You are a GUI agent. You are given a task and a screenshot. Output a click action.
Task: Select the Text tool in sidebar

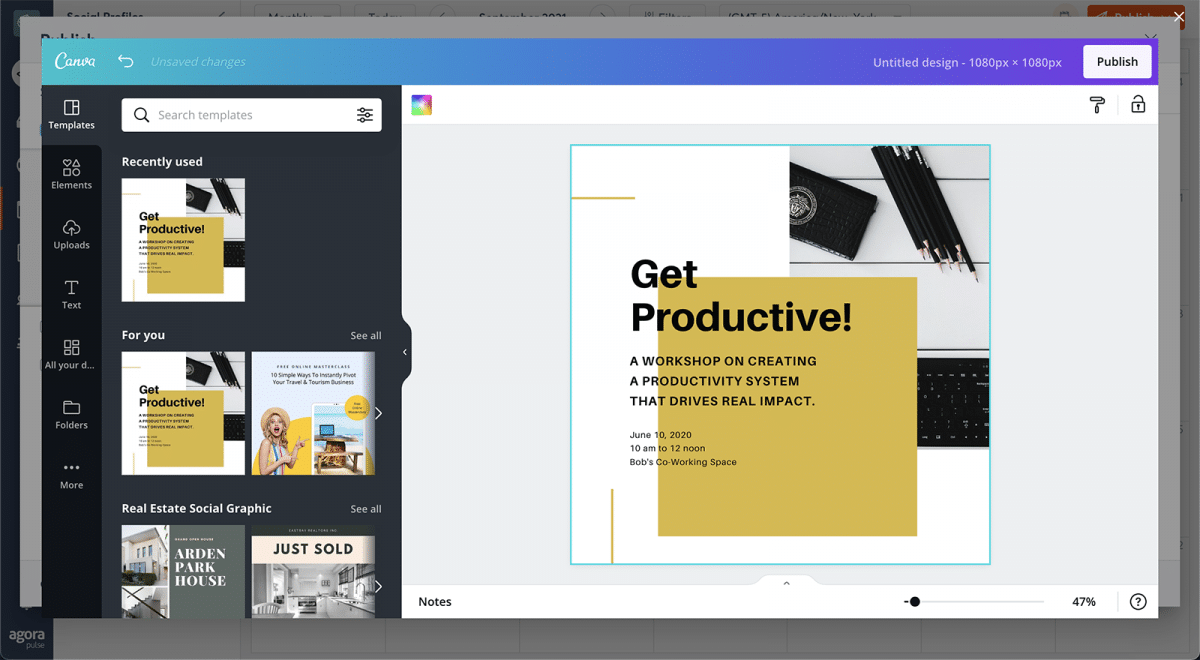click(71, 294)
